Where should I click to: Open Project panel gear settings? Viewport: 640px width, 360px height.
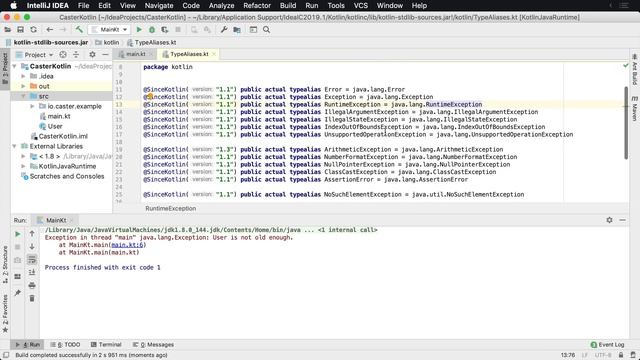point(92,54)
